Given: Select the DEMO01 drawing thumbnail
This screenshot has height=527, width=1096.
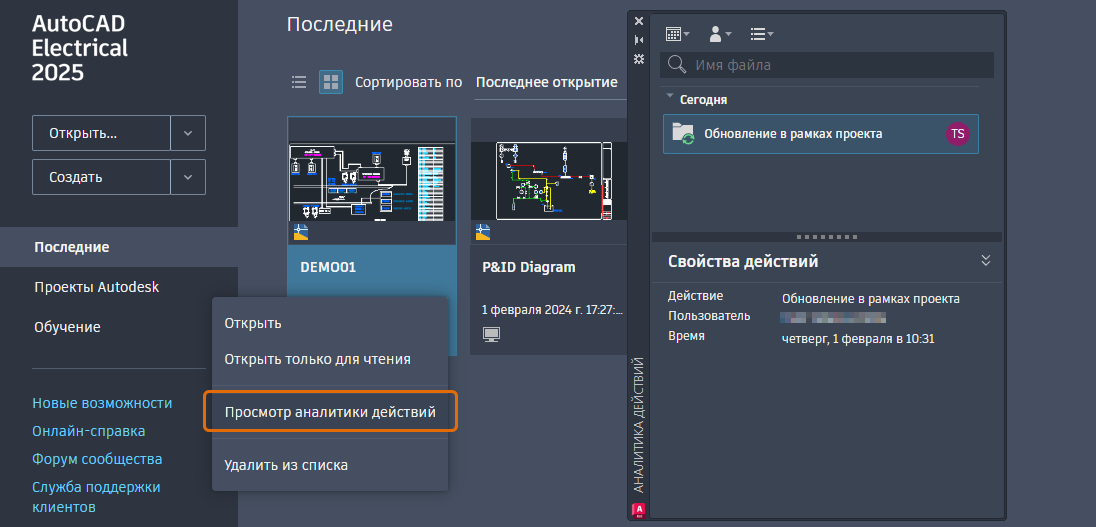Looking at the screenshot, I should coord(372,181).
